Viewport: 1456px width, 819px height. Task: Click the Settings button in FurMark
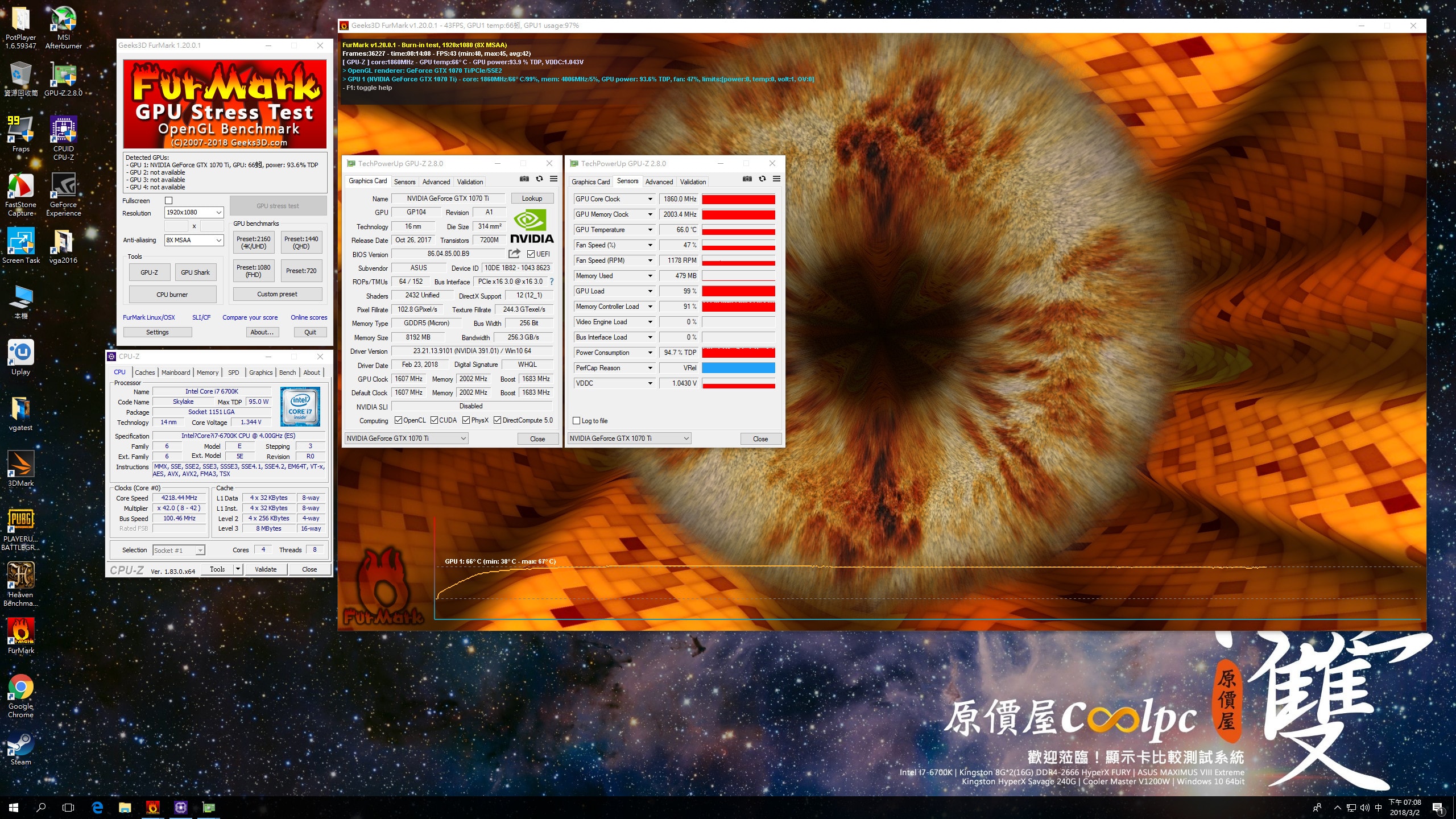click(x=157, y=332)
